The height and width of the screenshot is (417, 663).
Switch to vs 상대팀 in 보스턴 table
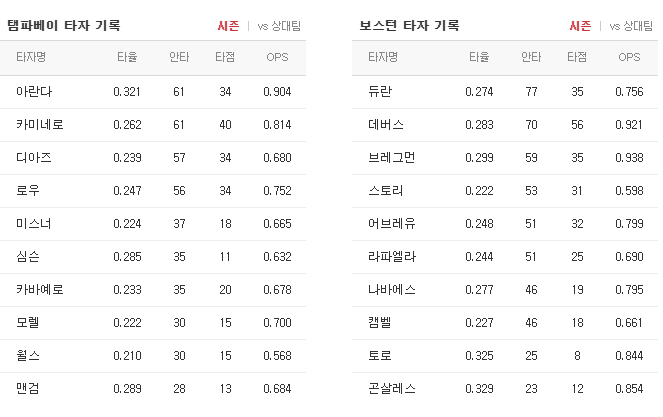coord(631,26)
